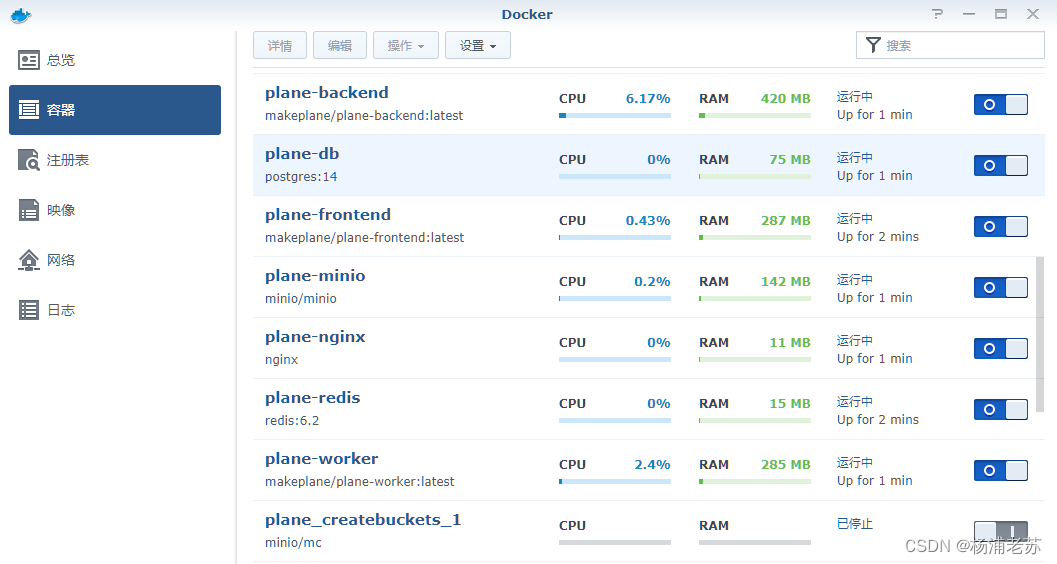Close the Docker window

point(1033,13)
